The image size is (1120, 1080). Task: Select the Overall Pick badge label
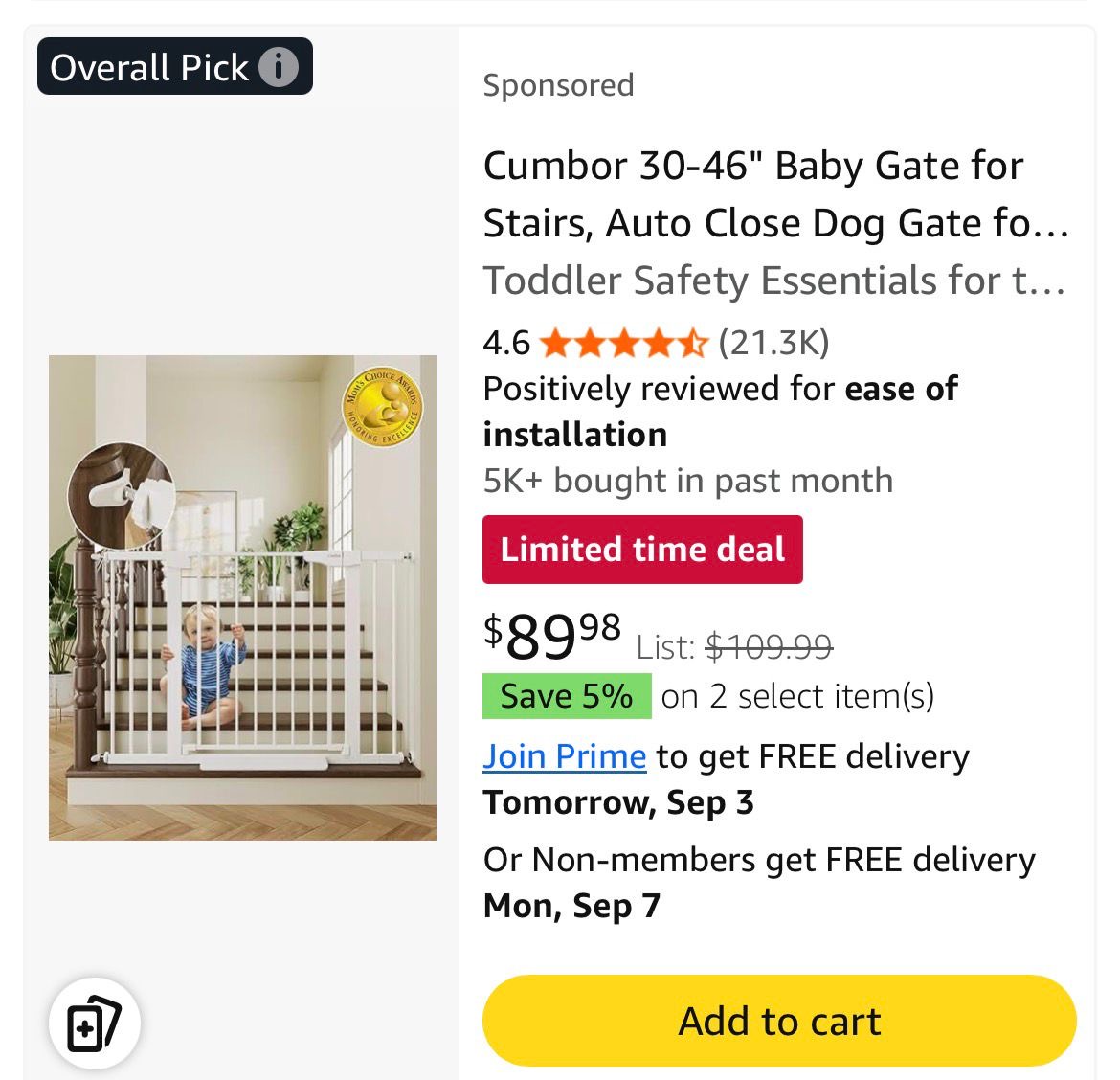pos(175,66)
